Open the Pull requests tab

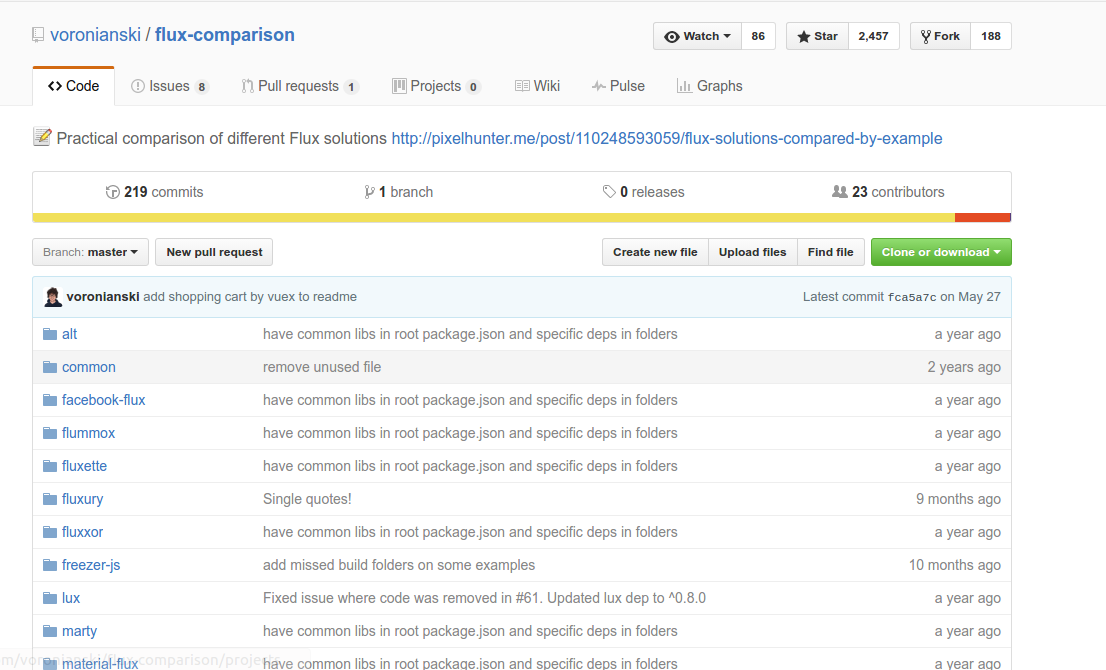pyautogui.click(x=300, y=86)
